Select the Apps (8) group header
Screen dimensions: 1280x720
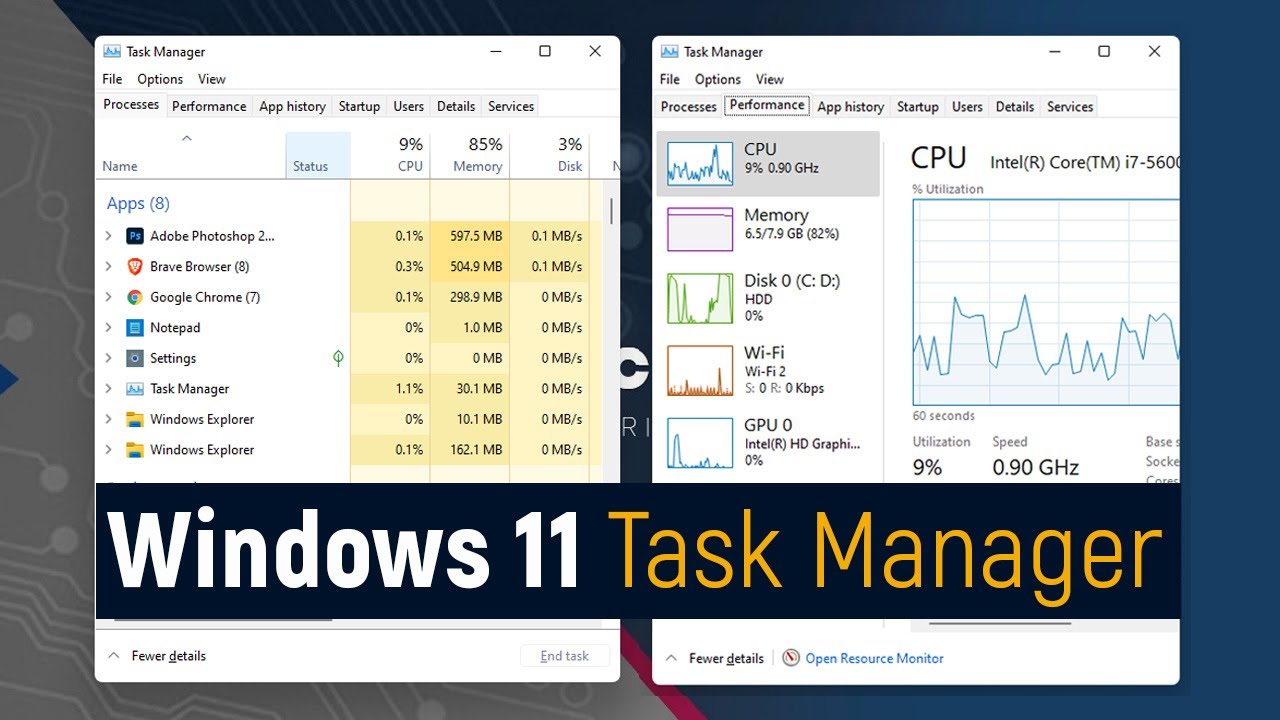click(138, 203)
